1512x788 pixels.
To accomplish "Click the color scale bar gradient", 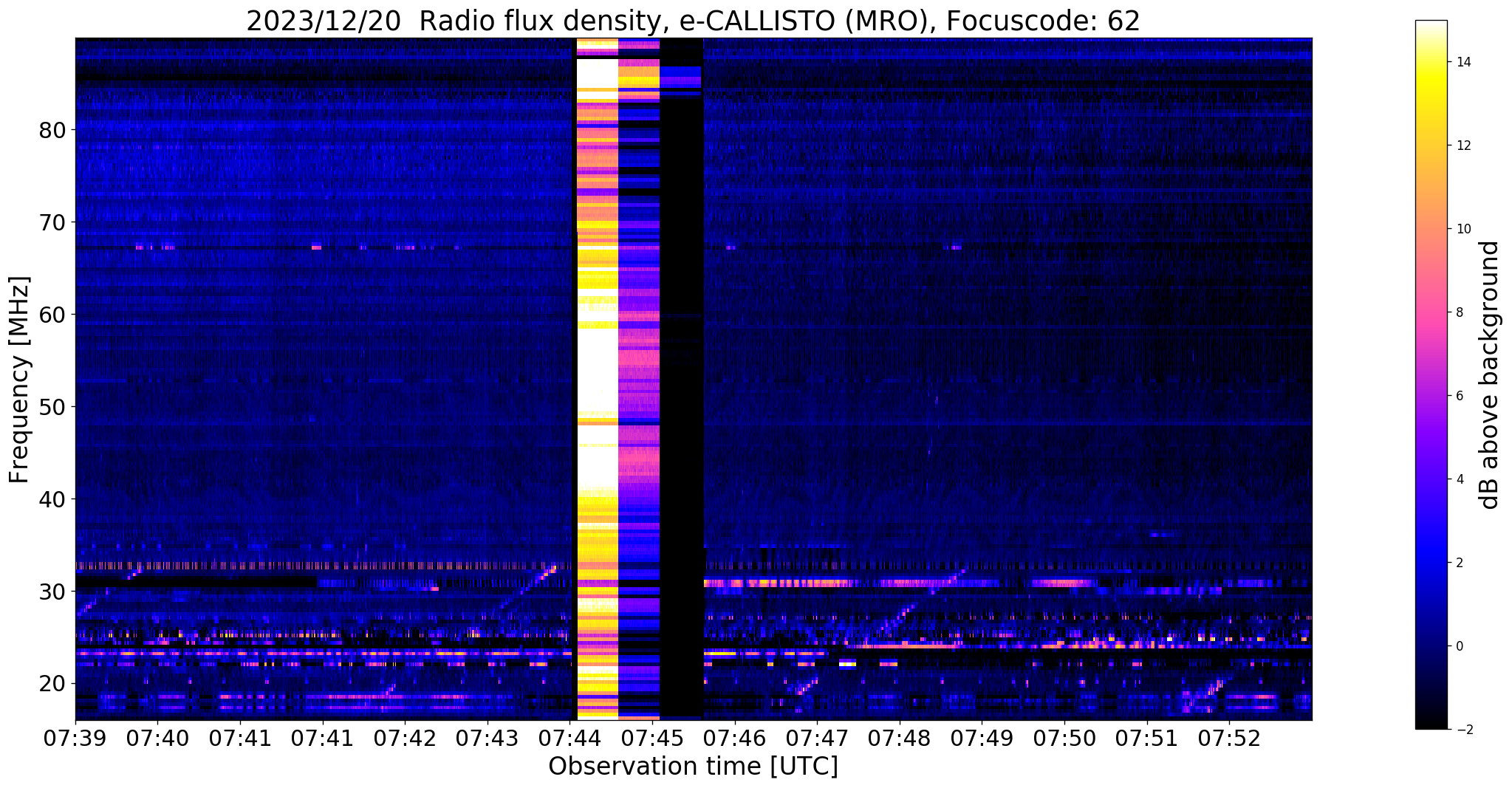I will click(1431, 374).
